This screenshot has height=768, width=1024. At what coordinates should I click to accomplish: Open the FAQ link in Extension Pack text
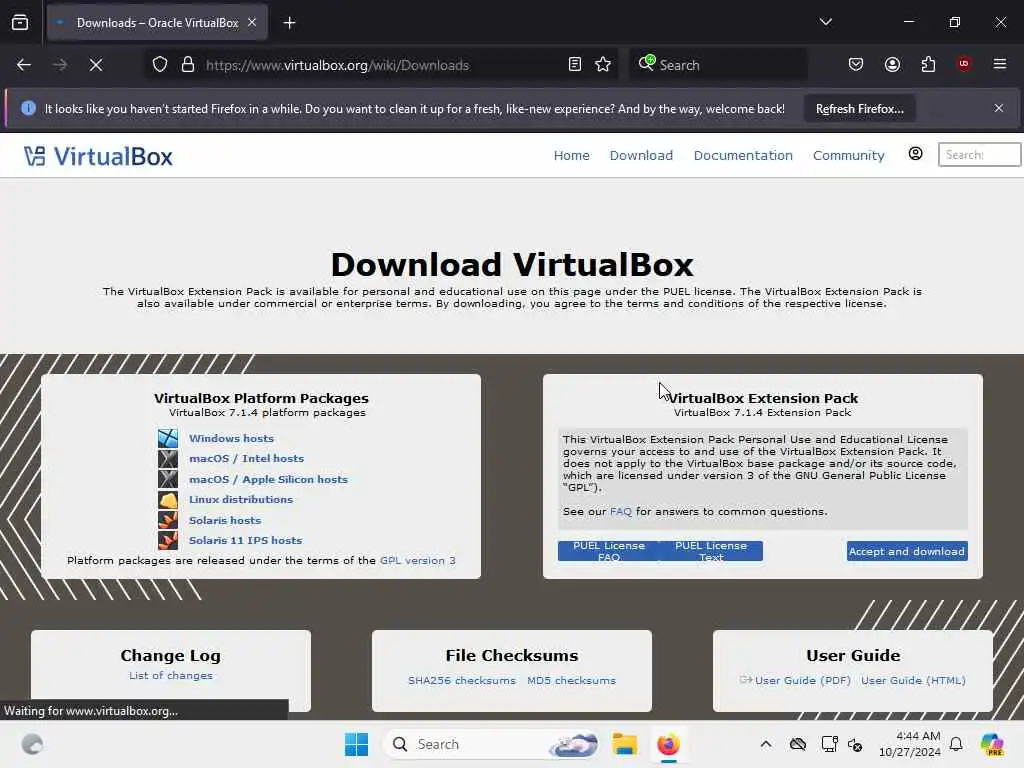click(620, 511)
